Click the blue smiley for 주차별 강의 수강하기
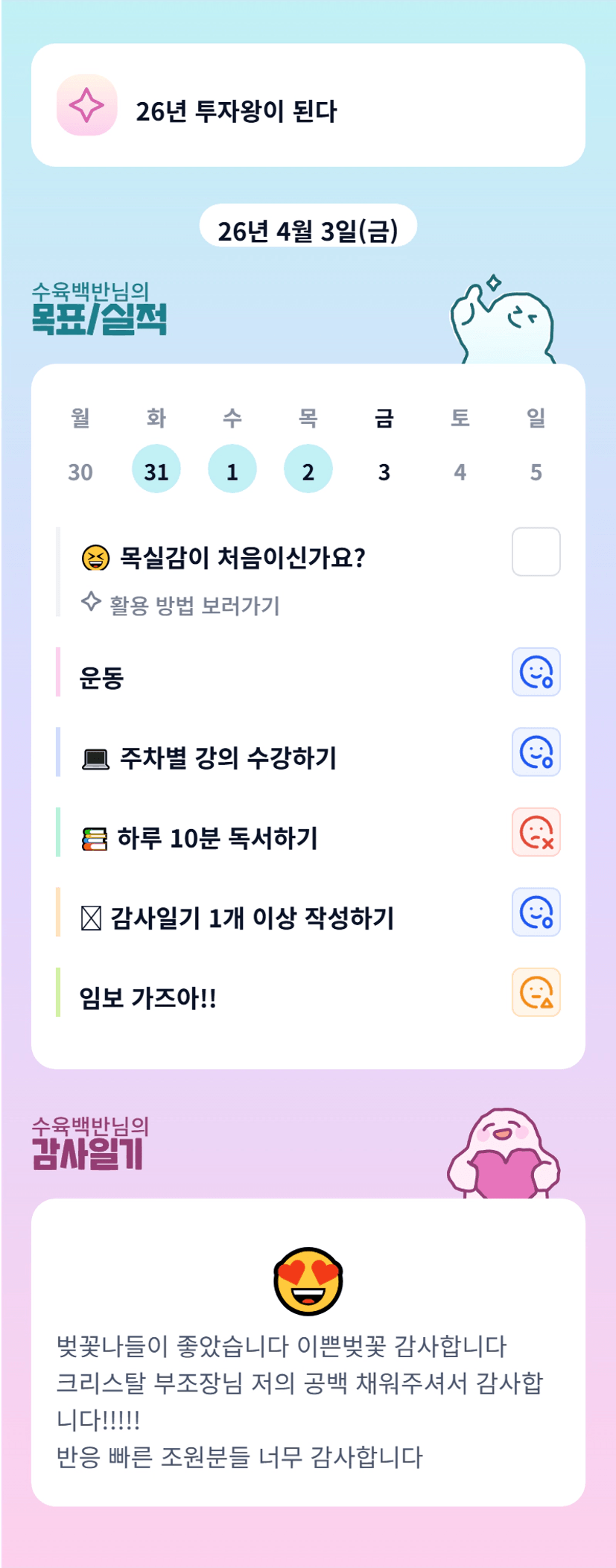 (x=536, y=752)
